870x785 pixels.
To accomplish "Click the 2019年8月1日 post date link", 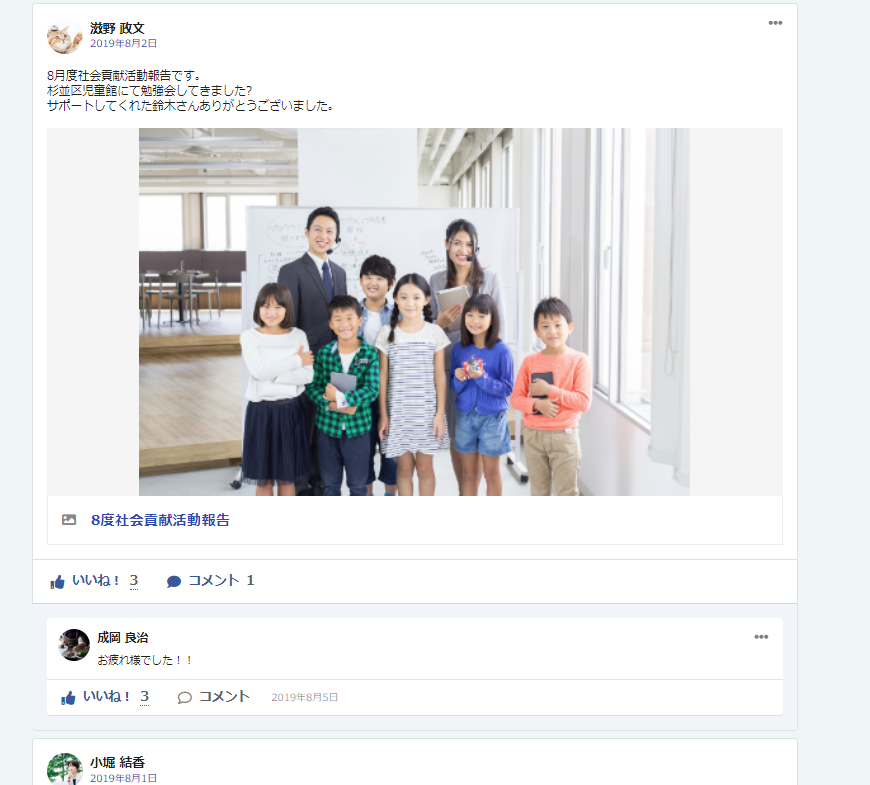I will coord(124,778).
